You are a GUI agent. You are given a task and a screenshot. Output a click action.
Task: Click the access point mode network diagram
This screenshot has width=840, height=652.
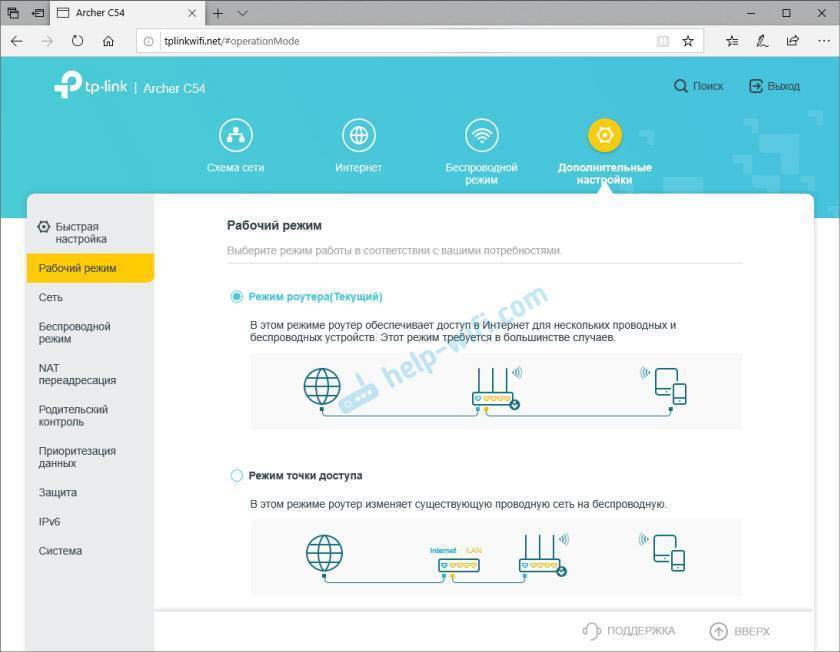[x=496, y=557]
